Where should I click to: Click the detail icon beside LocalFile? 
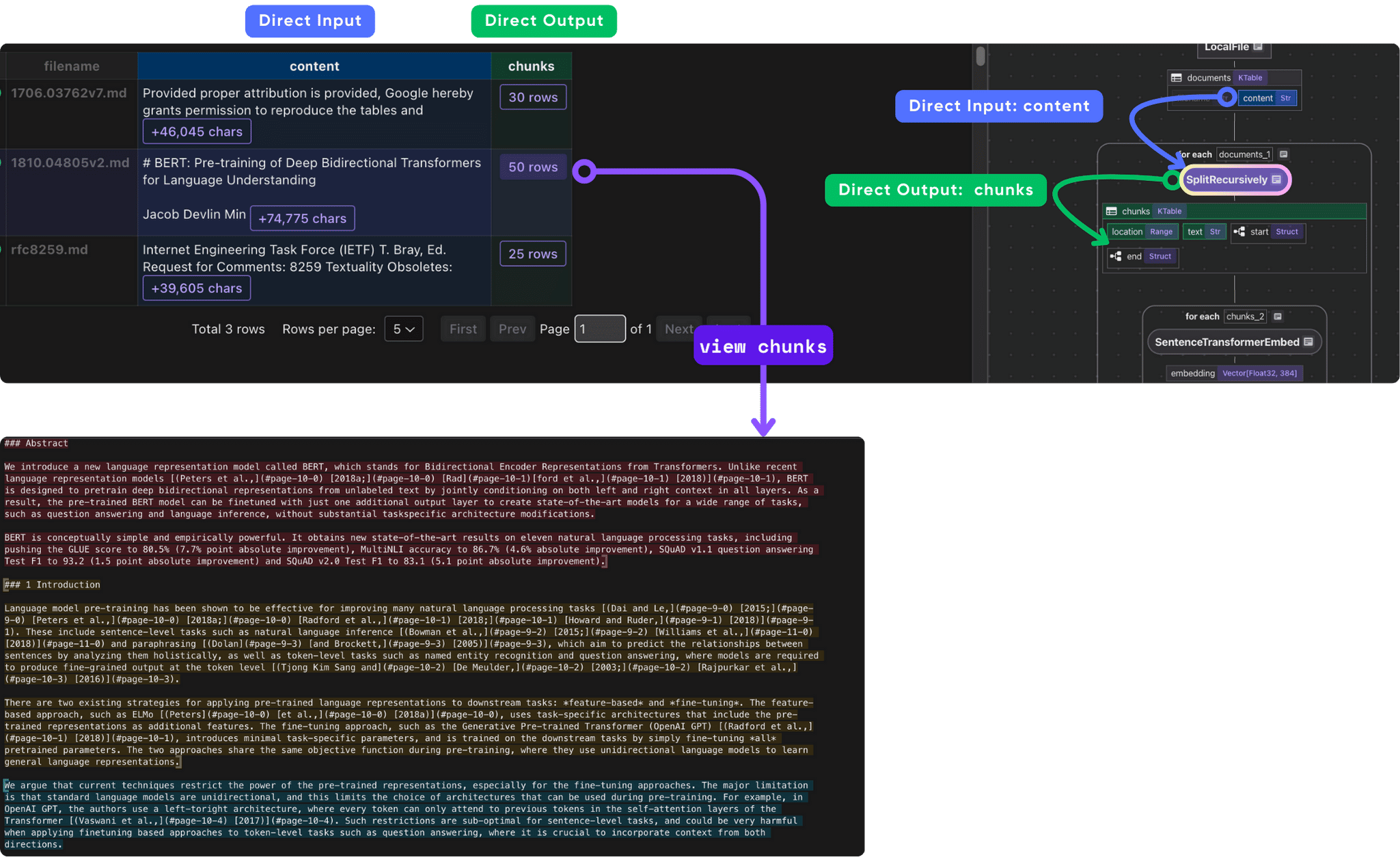[x=1258, y=46]
